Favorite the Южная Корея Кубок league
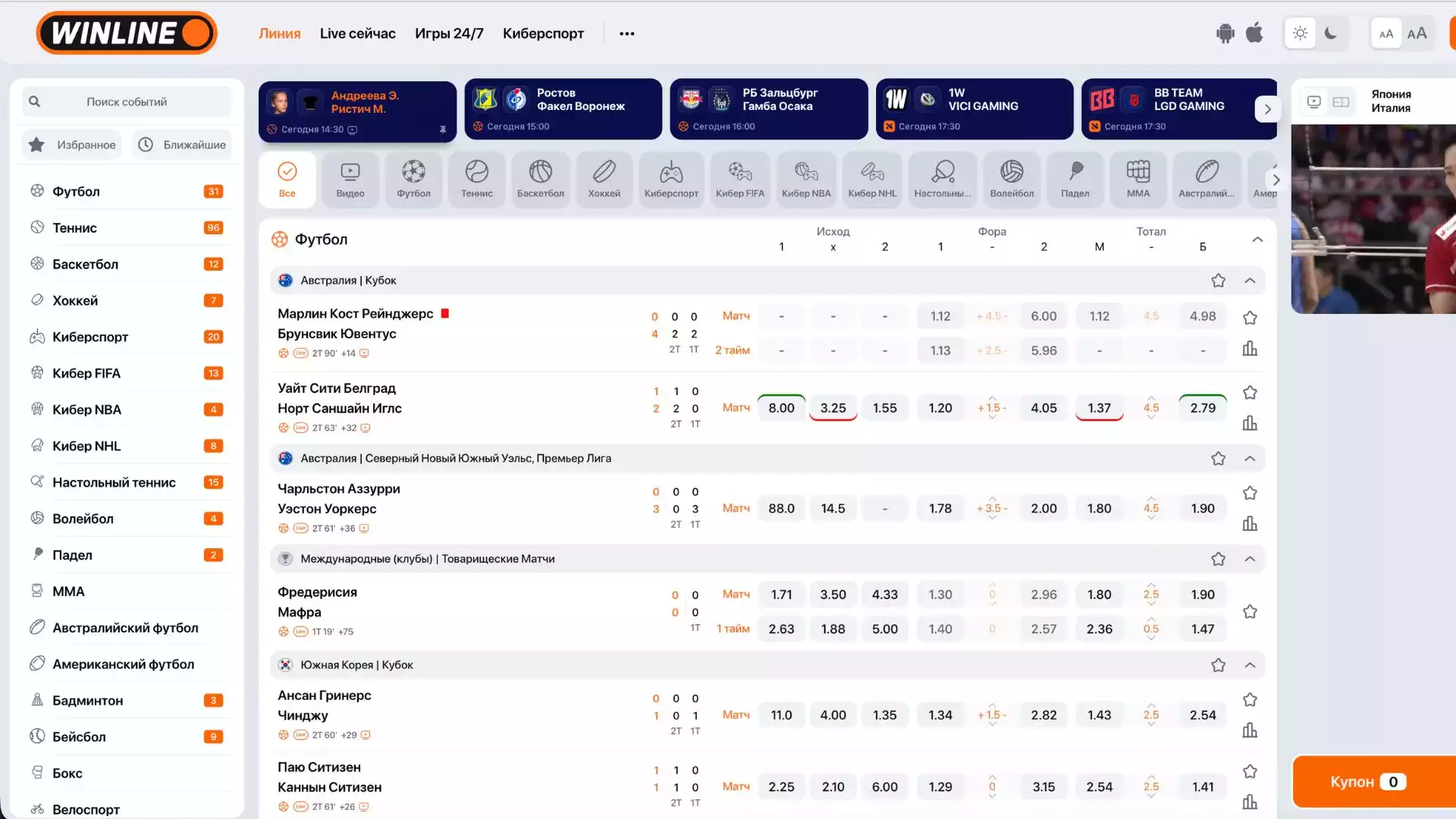The height and width of the screenshot is (819, 1456). click(x=1218, y=665)
